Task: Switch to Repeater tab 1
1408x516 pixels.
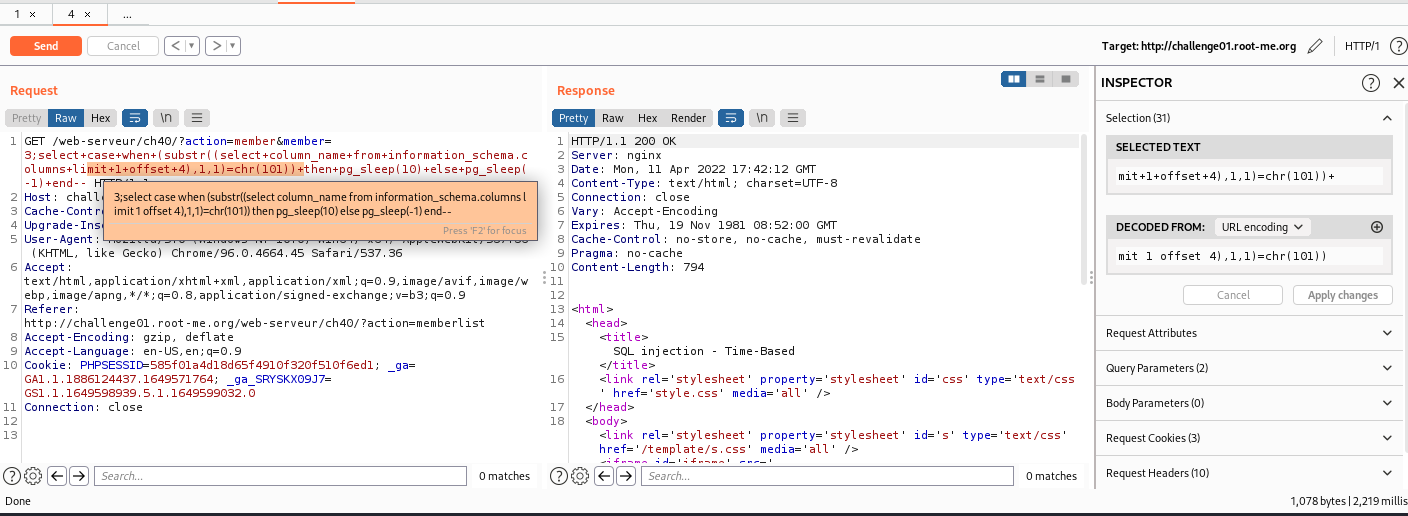Action: pyautogui.click(x=17, y=15)
